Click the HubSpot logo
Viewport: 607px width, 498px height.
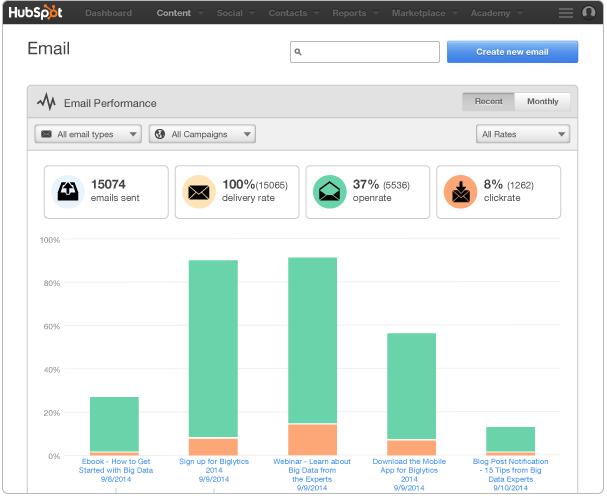37,13
